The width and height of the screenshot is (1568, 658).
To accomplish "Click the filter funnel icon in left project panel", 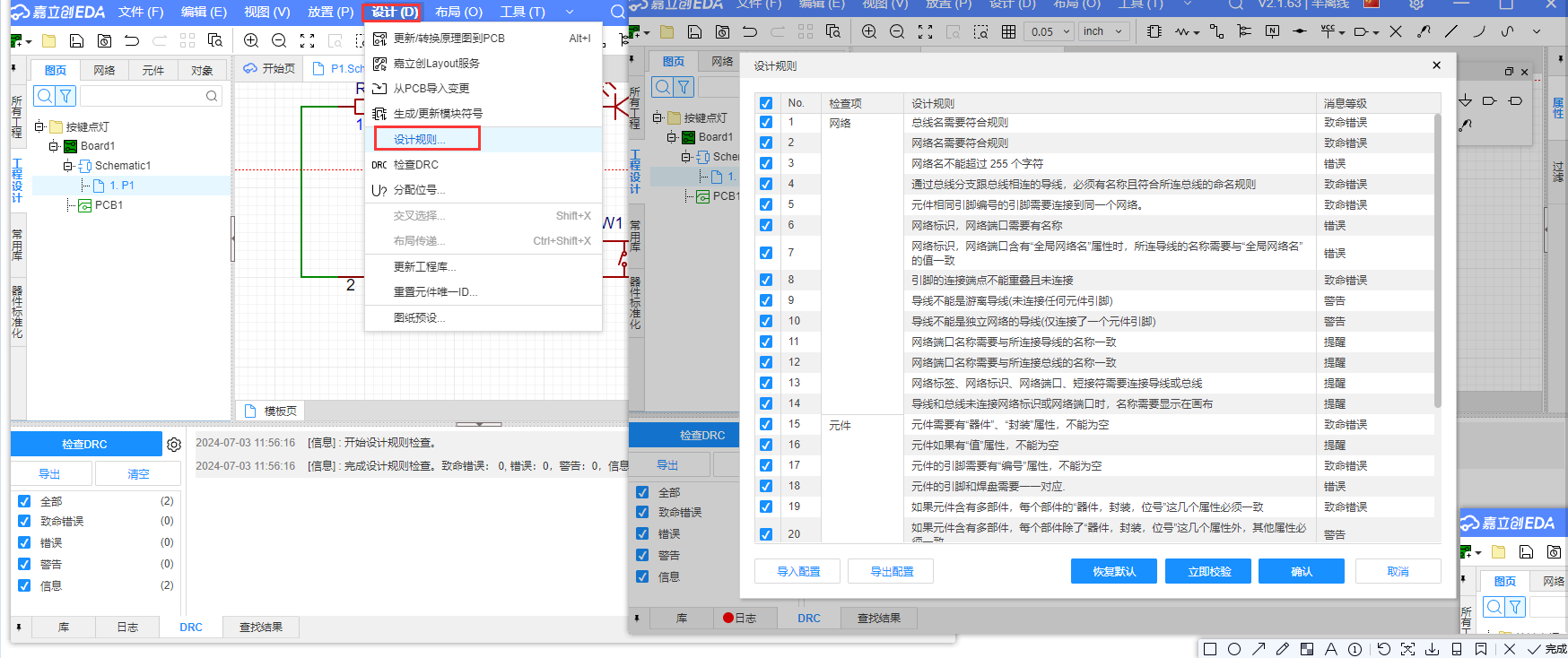I will [65, 96].
